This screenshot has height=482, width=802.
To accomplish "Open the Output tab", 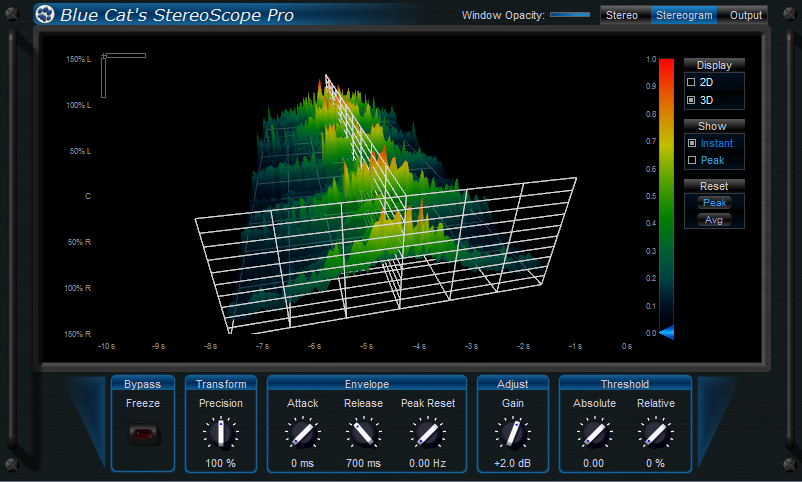I will [745, 15].
